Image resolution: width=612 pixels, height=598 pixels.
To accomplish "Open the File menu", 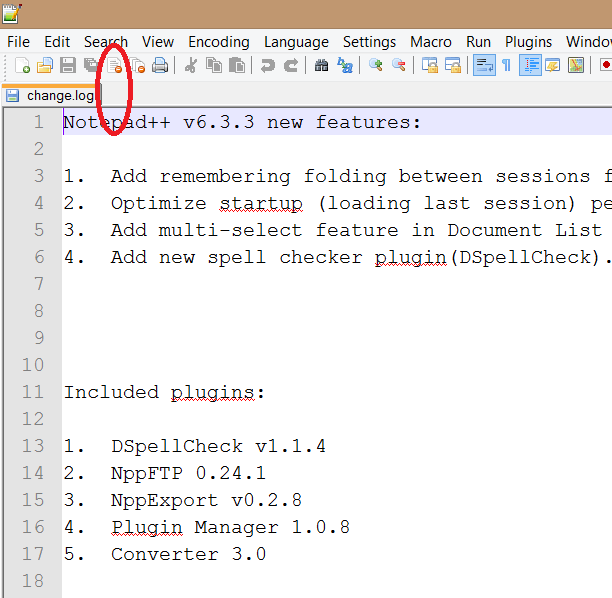I will [x=18, y=42].
